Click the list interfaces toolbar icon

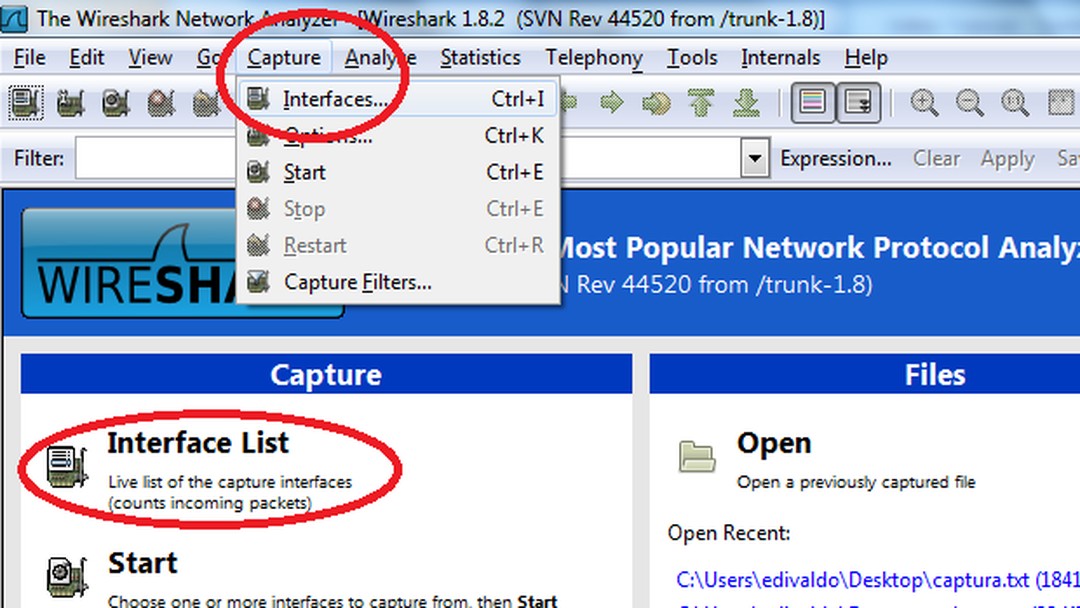coord(25,102)
